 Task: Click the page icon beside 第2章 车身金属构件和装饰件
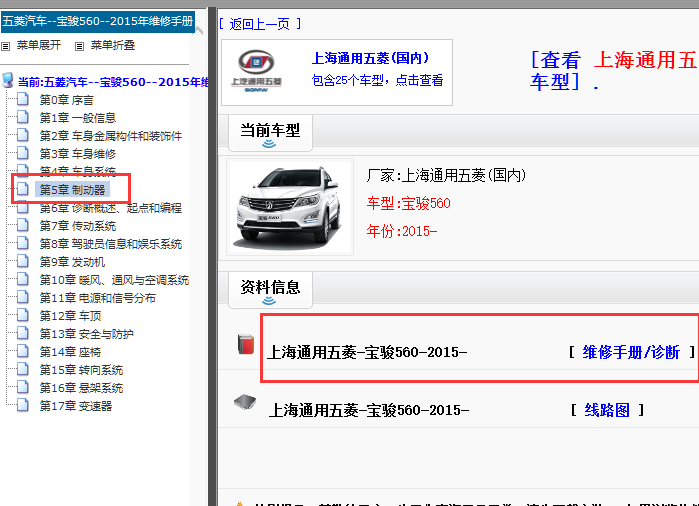point(23,135)
